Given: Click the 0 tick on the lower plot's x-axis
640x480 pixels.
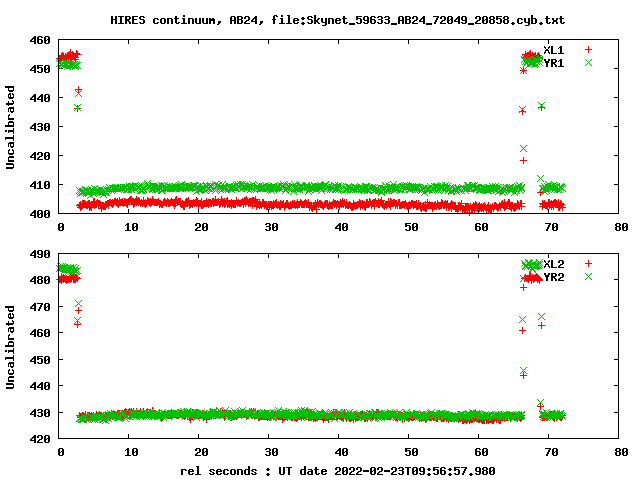Looking at the screenshot, I should pos(61,452).
